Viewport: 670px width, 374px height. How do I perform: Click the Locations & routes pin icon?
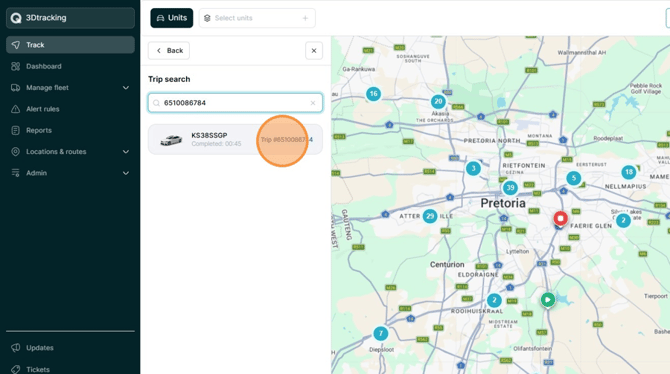[x=15, y=152]
